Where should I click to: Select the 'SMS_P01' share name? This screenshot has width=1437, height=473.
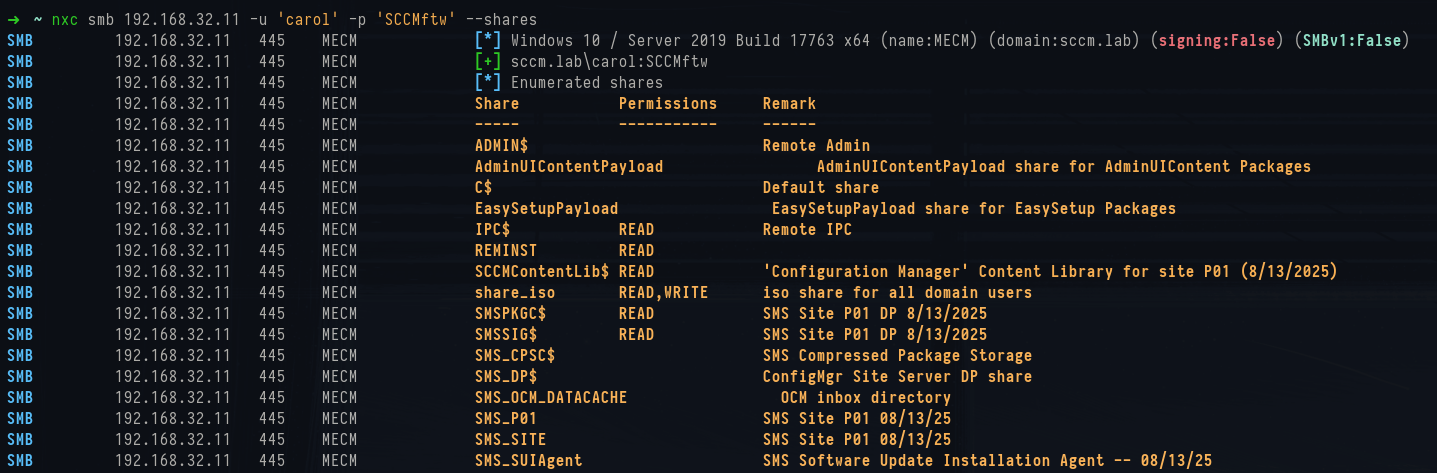tap(506, 419)
